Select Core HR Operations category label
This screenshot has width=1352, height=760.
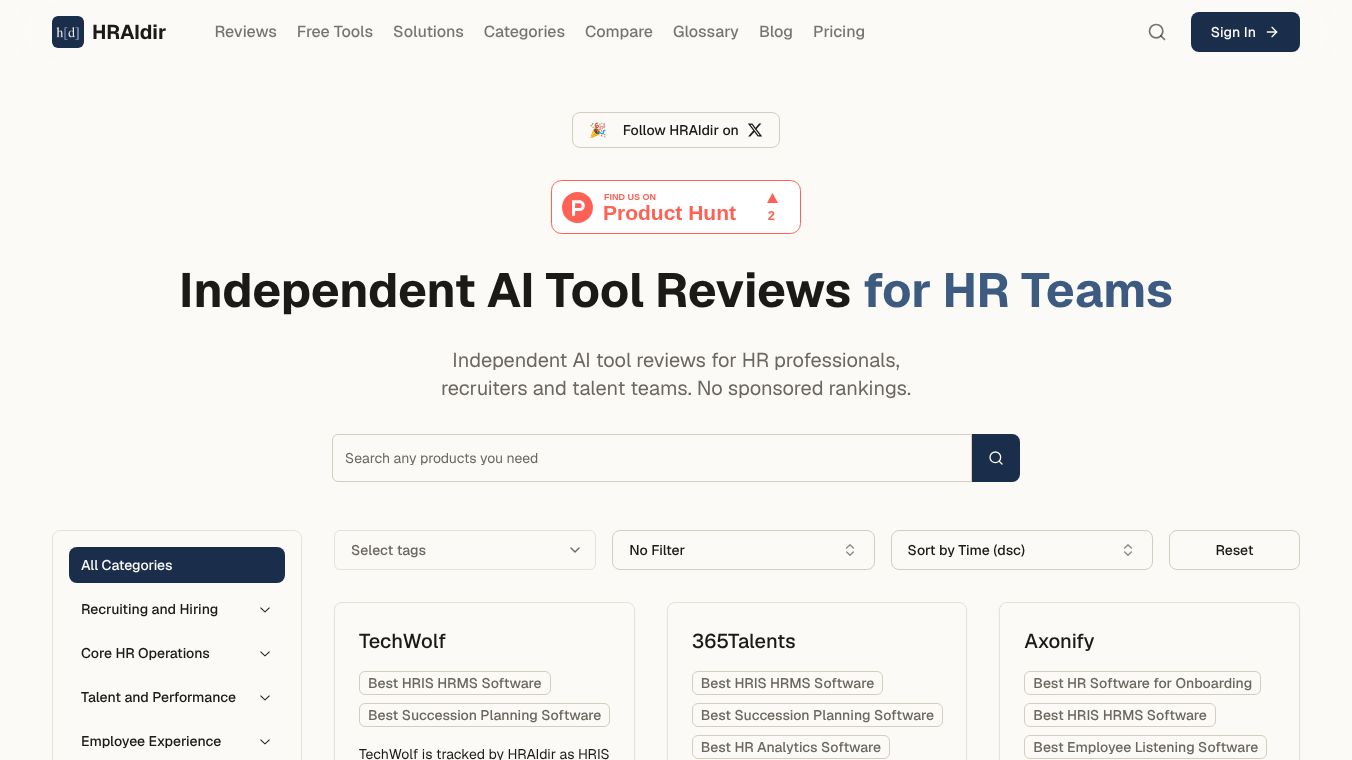coord(145,653)
